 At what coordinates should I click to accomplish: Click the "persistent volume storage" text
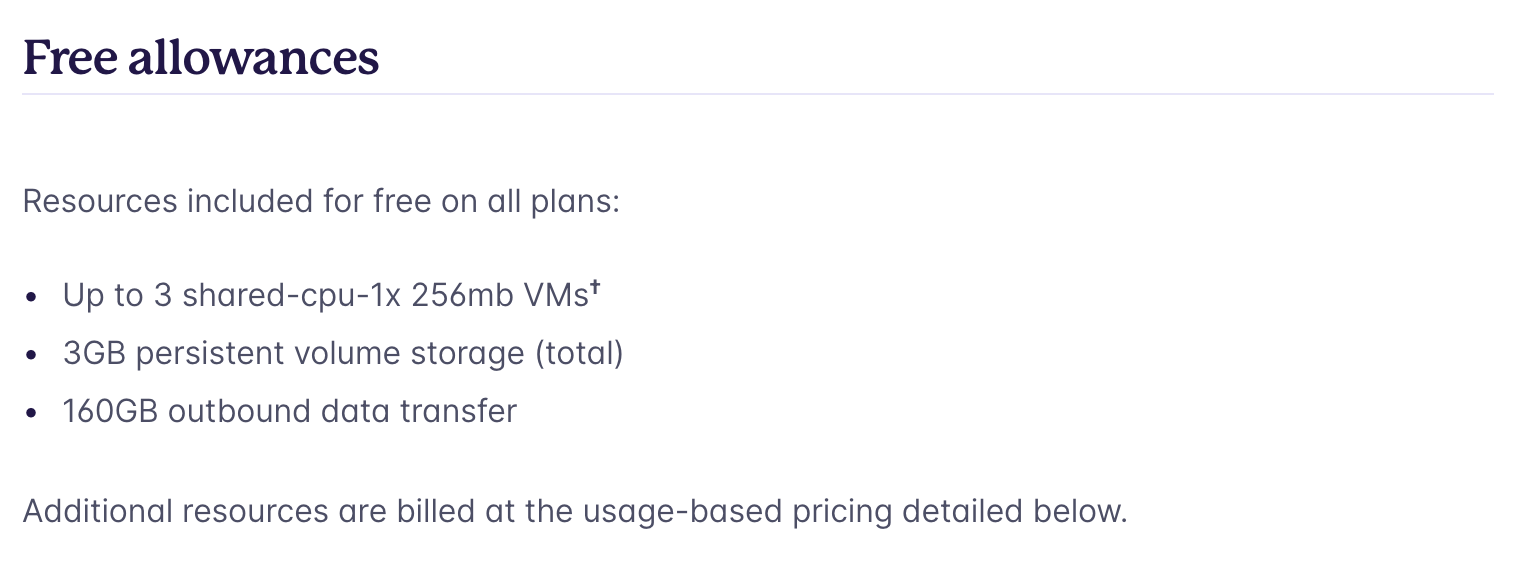331,354
